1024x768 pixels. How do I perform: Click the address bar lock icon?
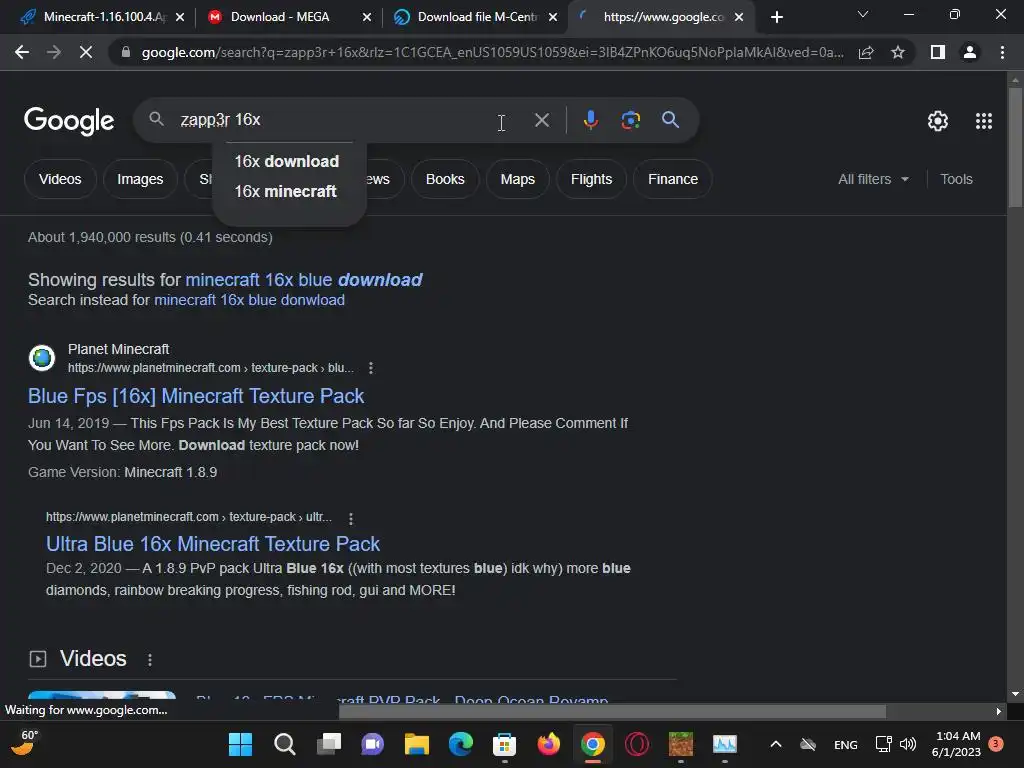coord(125,52)
